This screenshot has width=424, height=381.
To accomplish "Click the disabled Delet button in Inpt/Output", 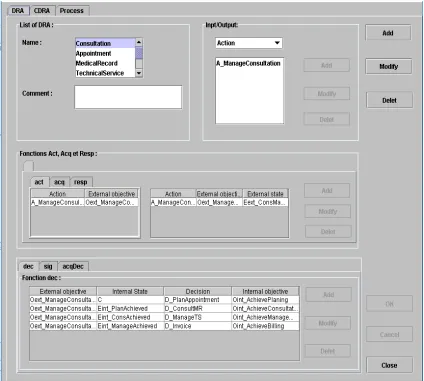I will [327, 119].
